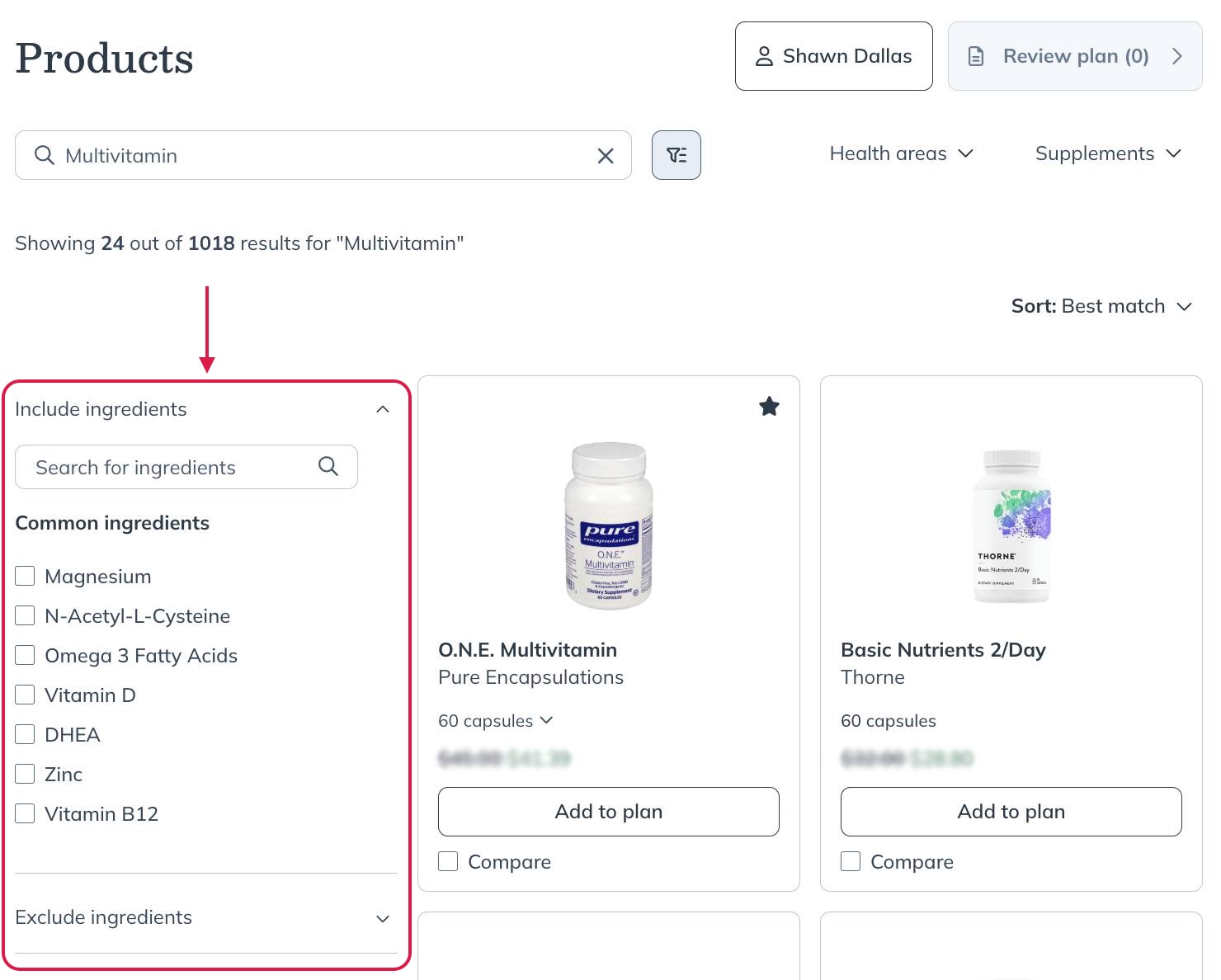Screen dimensions: 1221x980
Task: Expand the Exclude ingredients section
Action: [382, 918]
